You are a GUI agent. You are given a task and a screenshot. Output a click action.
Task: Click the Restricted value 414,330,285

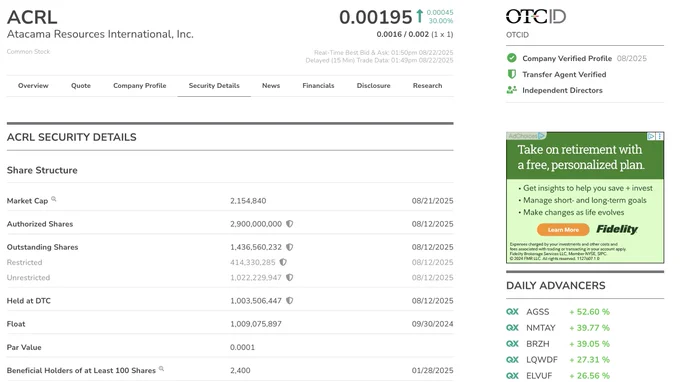click(x=253, y=262)
